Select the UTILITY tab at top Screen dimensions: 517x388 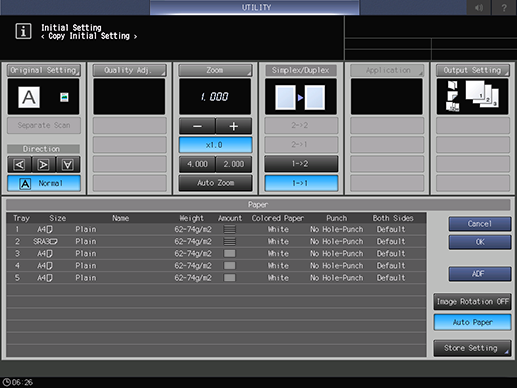(255, 7)
